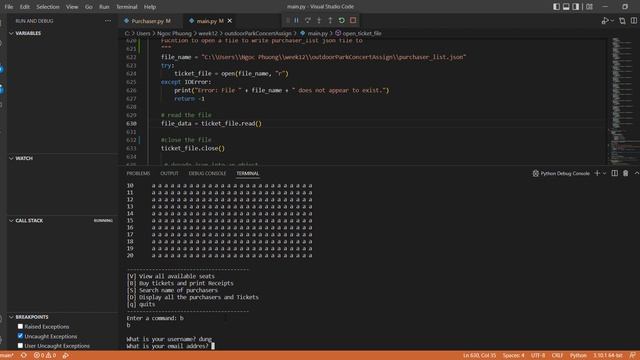Click the main.py breadcrumb item

point(314,33)
